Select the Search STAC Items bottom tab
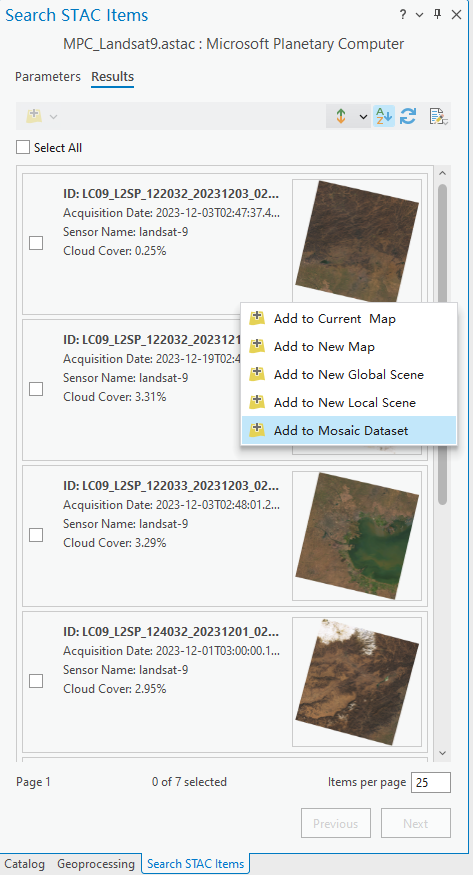Viewport: 473px width, 875px height. [x=196, y=864]
